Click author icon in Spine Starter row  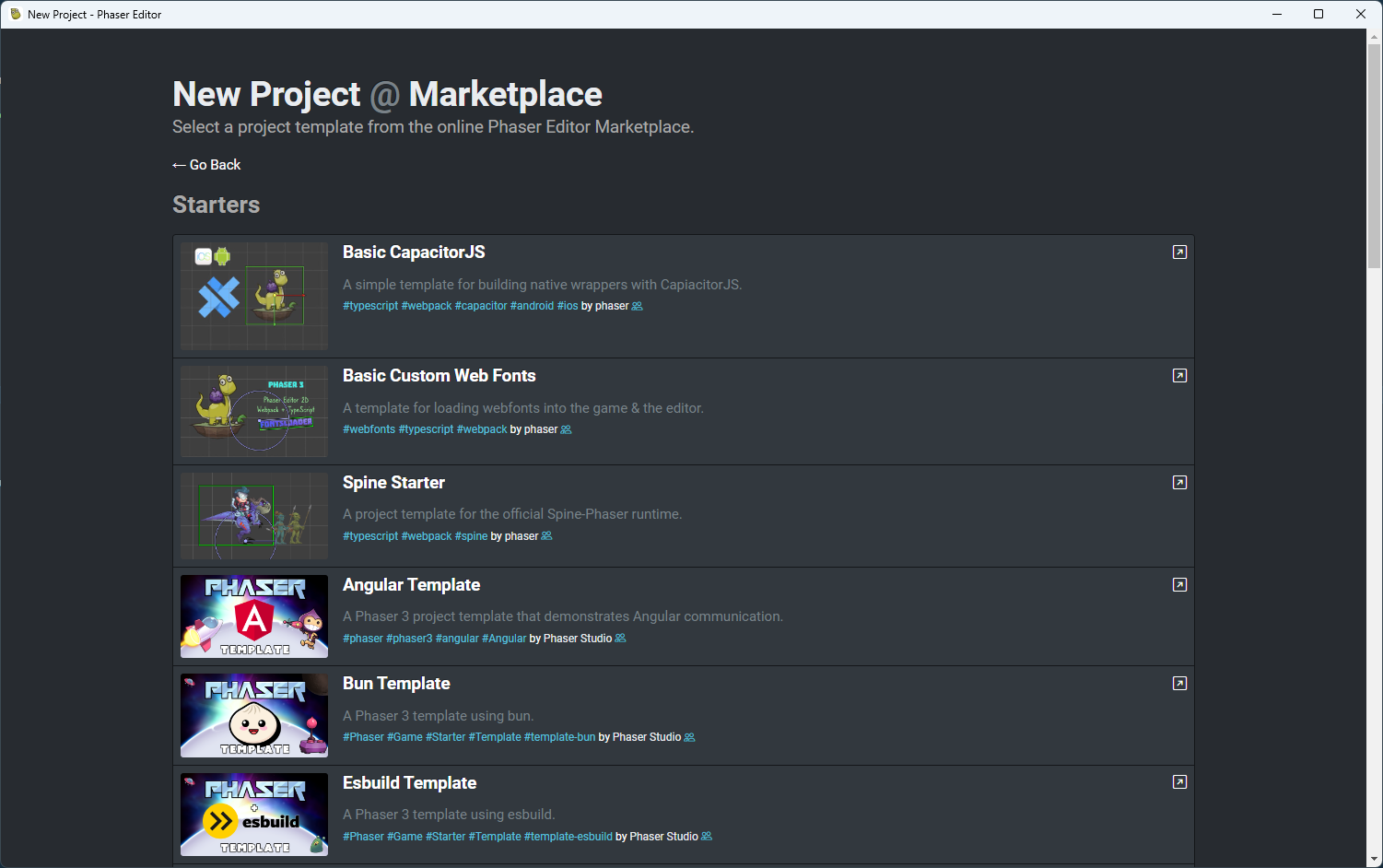[546, 536]
